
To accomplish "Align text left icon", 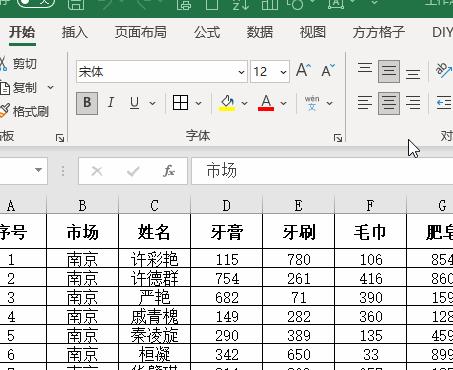I will click(x=365, y=103).
